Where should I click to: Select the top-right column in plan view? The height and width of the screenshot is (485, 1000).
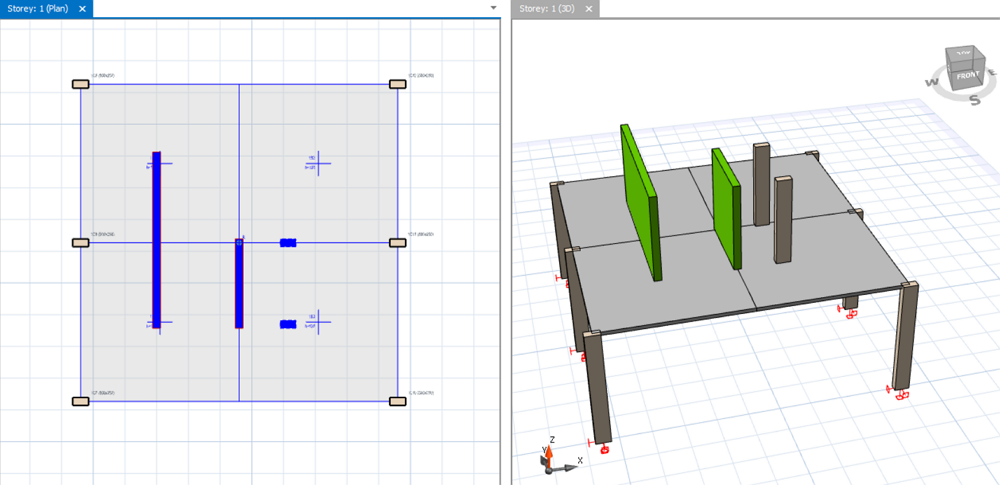pyautogui.click(x=397, y=84)
